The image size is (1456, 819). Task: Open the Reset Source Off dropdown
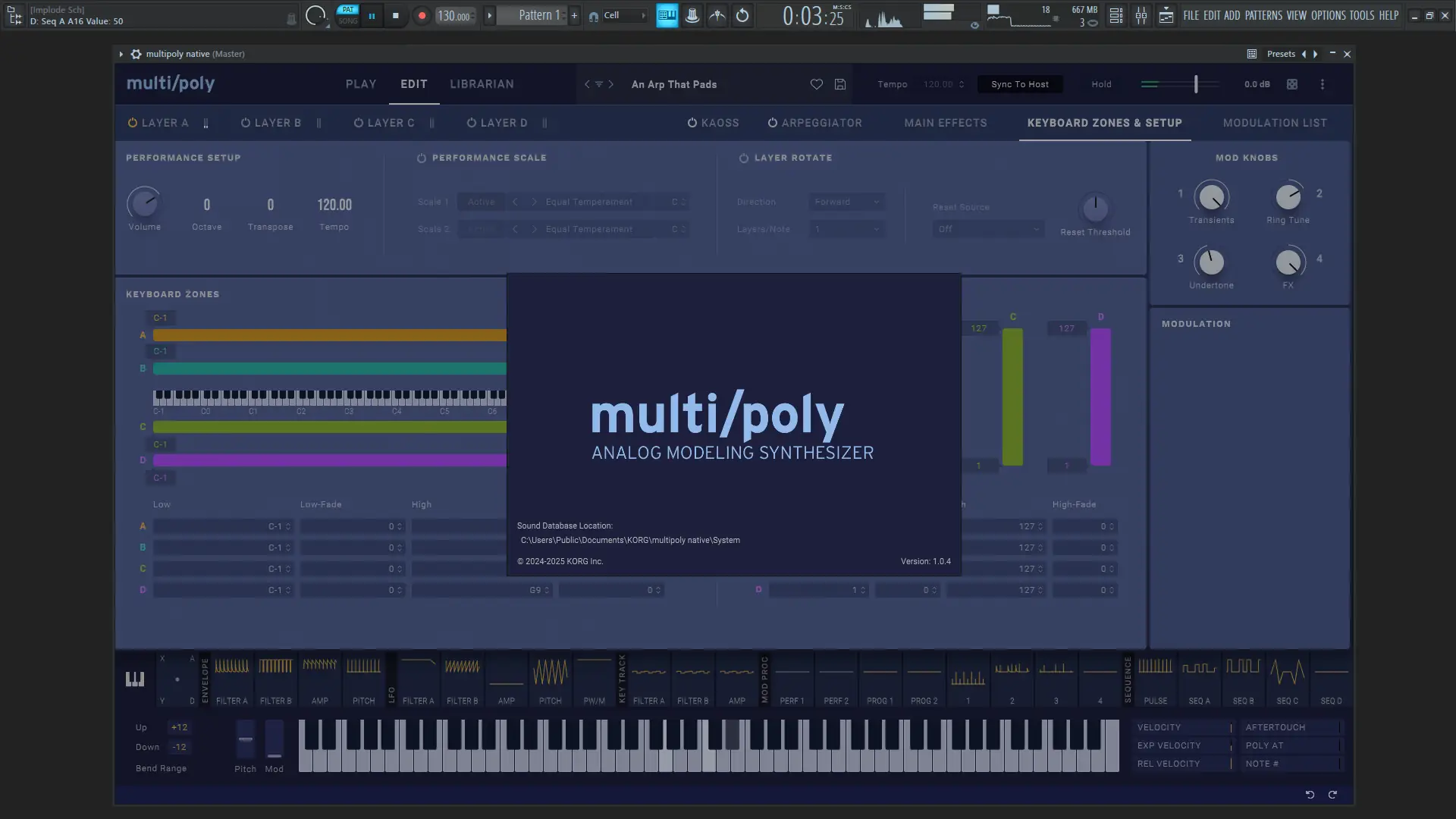point(988,229)
